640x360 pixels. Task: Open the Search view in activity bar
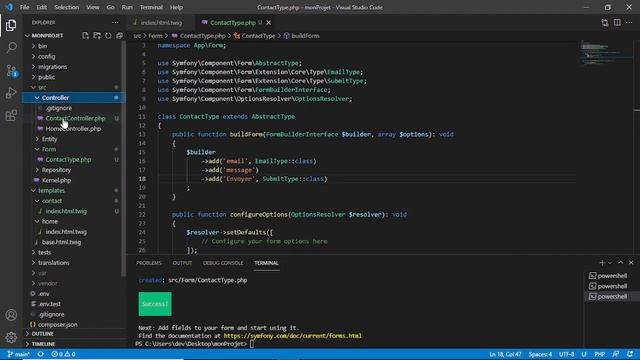click(11, 48)
